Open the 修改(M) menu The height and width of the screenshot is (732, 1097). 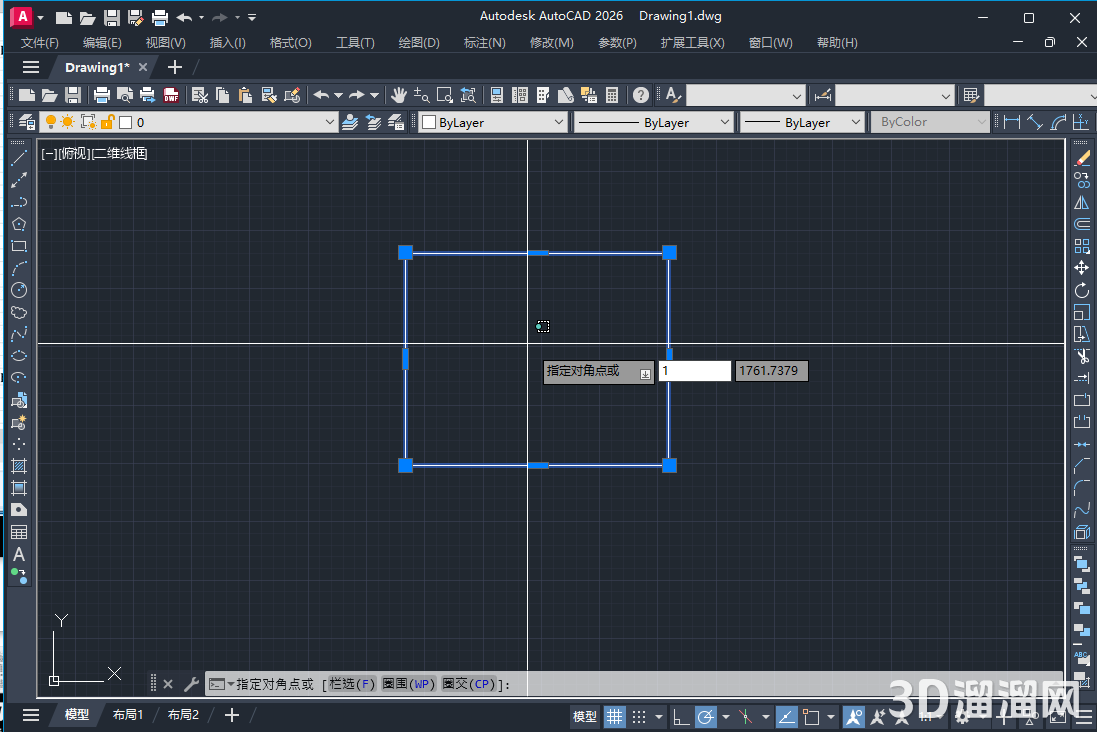pyautogui.click(x=552, y=43)
